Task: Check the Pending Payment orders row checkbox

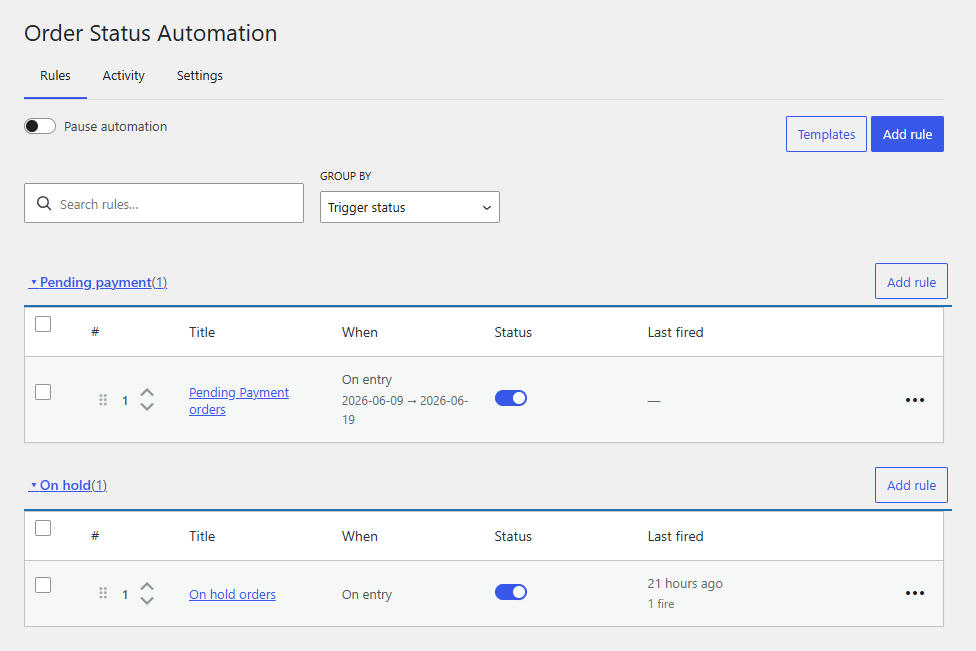Action: point(43,392)
